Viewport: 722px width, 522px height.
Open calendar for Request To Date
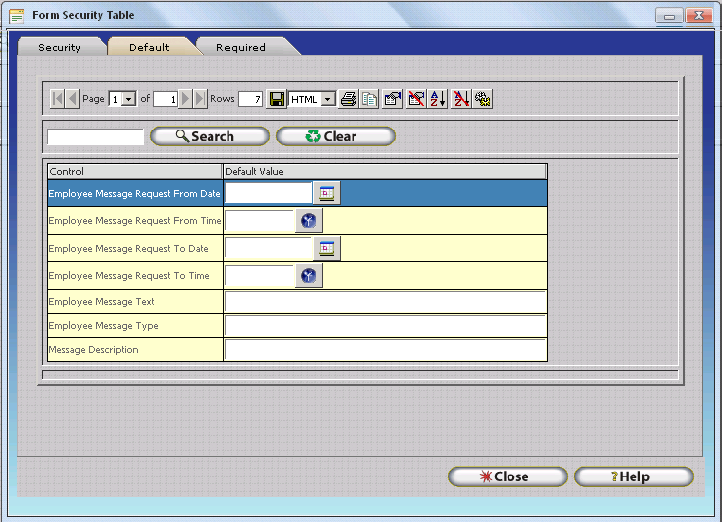327,248
